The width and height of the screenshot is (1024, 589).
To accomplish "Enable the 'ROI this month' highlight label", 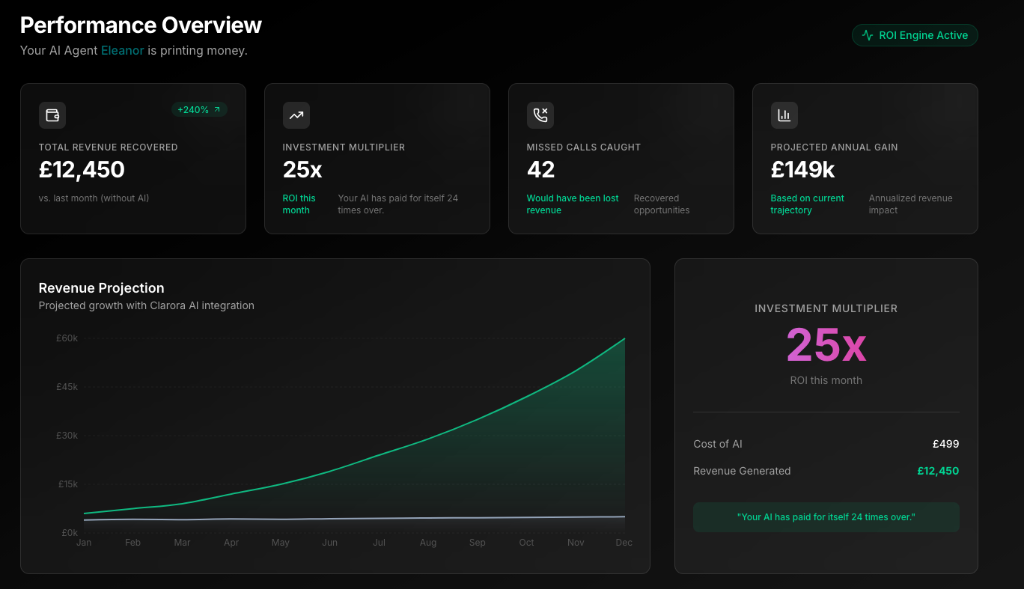I will pos(298,204).
